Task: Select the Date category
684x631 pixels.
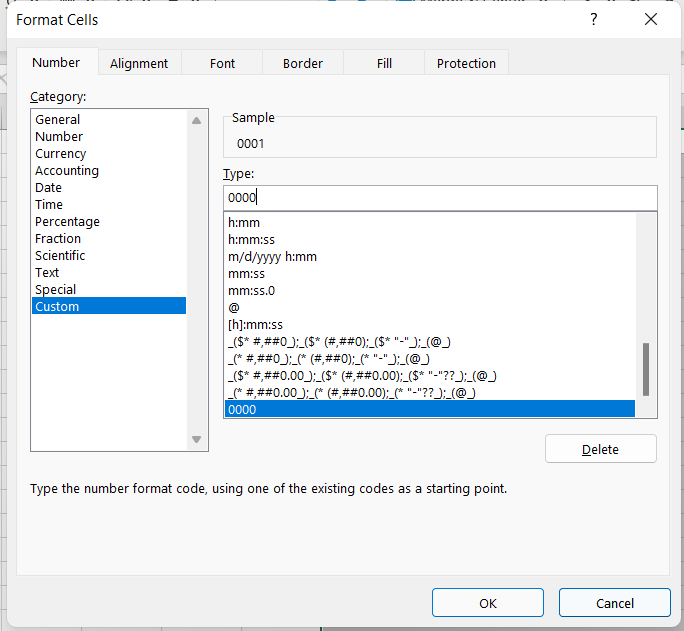Action: pyautogui.click(x=109, y=188)
